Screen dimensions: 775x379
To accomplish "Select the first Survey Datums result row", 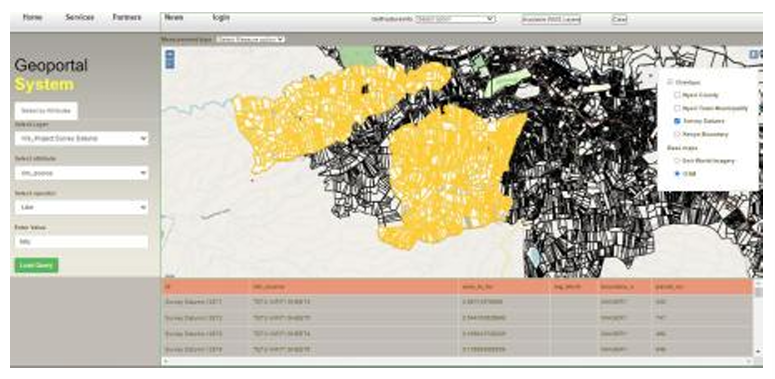I will (457, 302).
